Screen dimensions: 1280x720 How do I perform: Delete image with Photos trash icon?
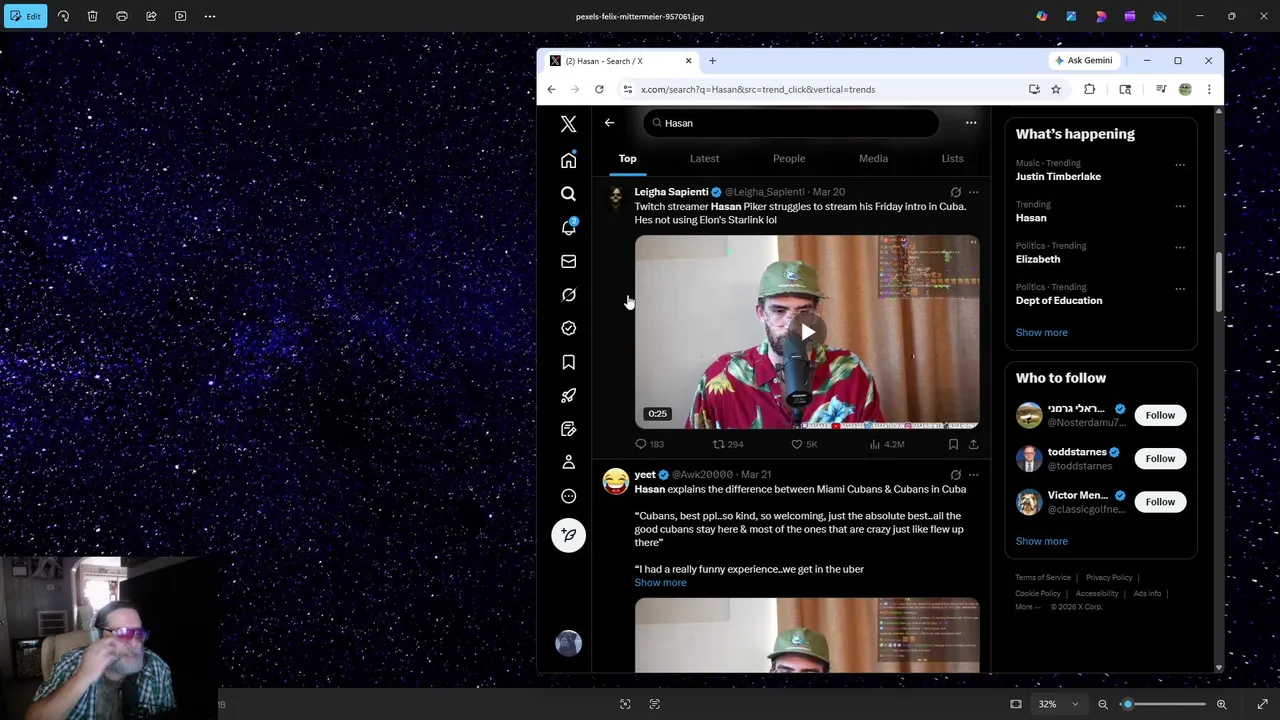92,16
